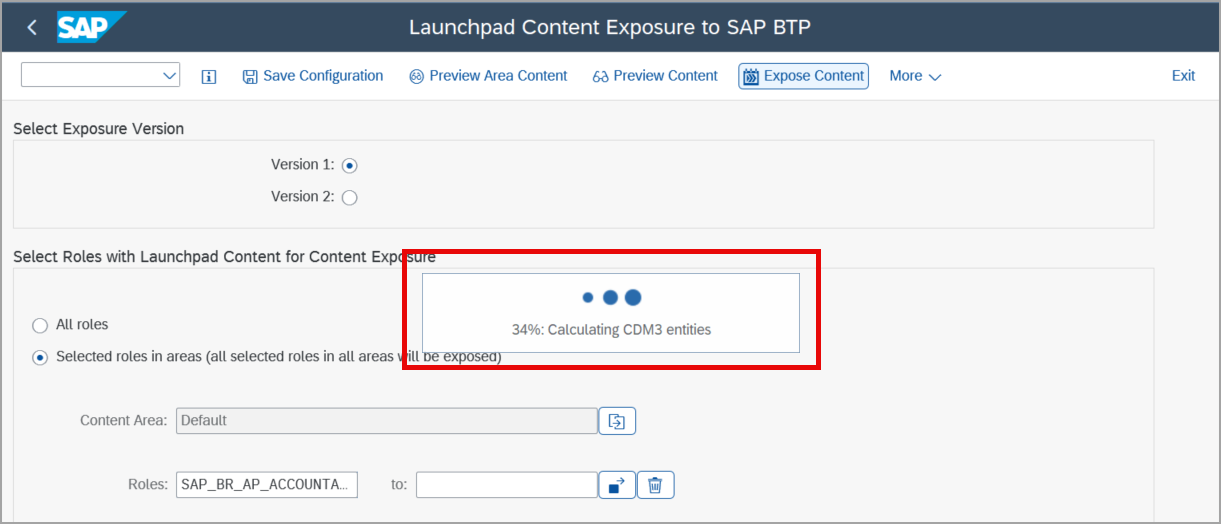Click the Roles 'to' input field
Viewport: 1221px width, 524px height.
click(x=507, y=485)
